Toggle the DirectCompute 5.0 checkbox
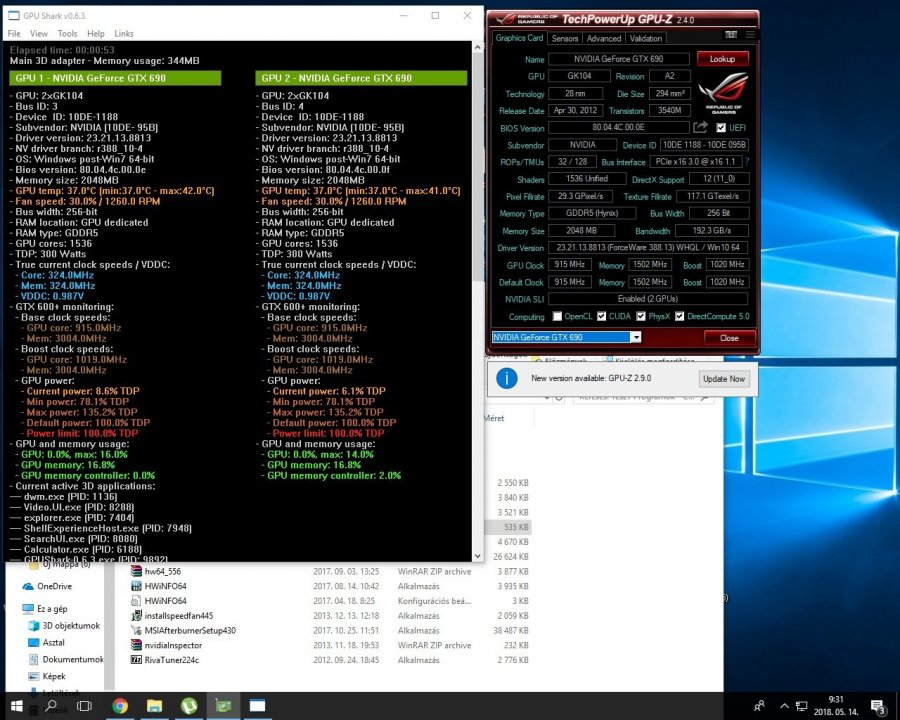The height and width of the screenshot is (720, 900). [680, 316]
